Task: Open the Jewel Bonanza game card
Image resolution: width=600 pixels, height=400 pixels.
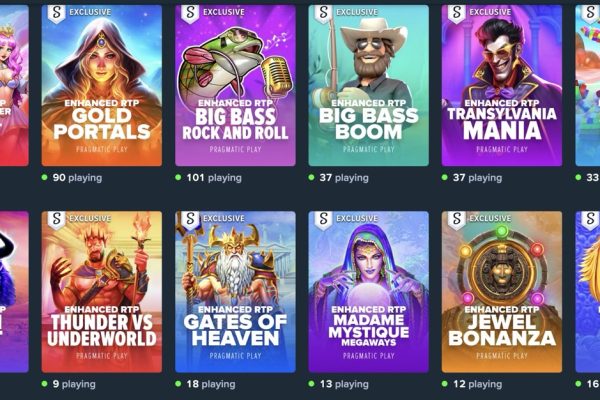Action: pos(502,292)
